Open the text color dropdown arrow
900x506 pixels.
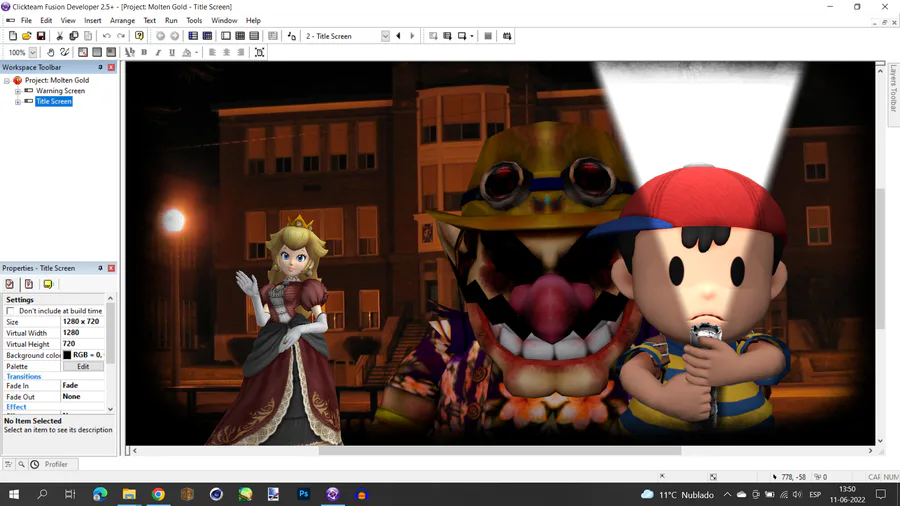click(196, 52)
